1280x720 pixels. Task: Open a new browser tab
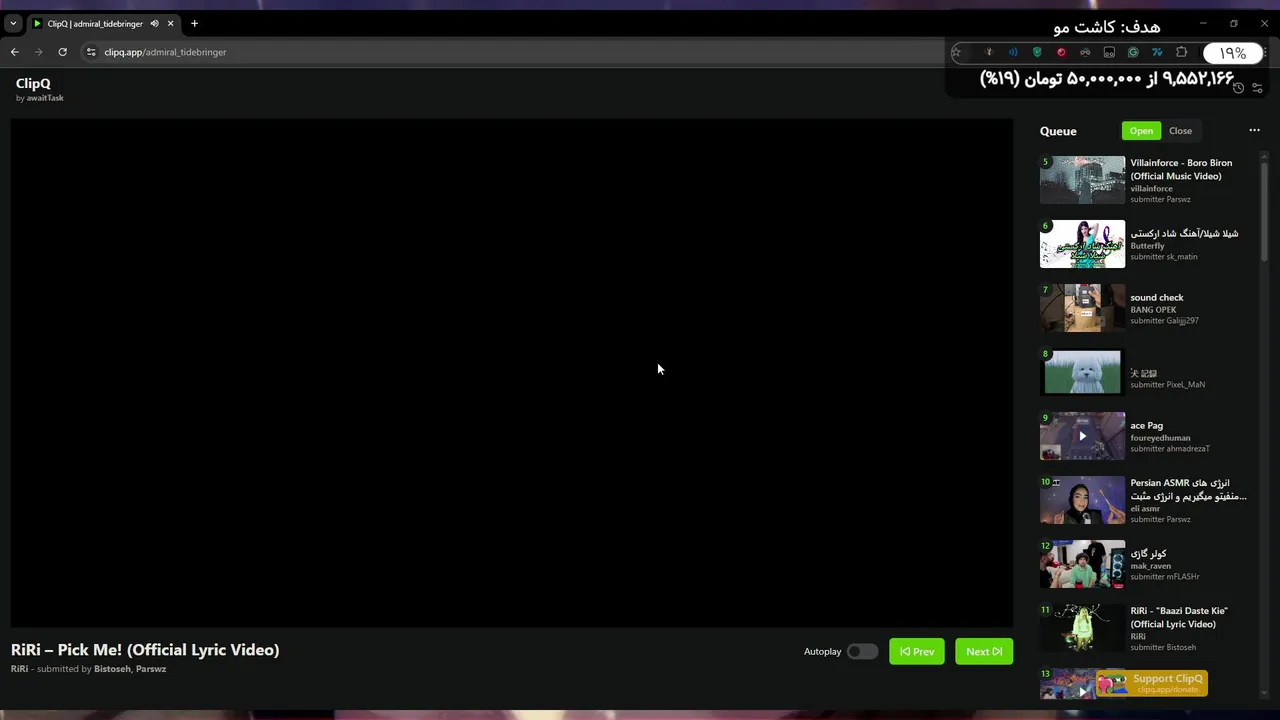[x=194, y=23]
